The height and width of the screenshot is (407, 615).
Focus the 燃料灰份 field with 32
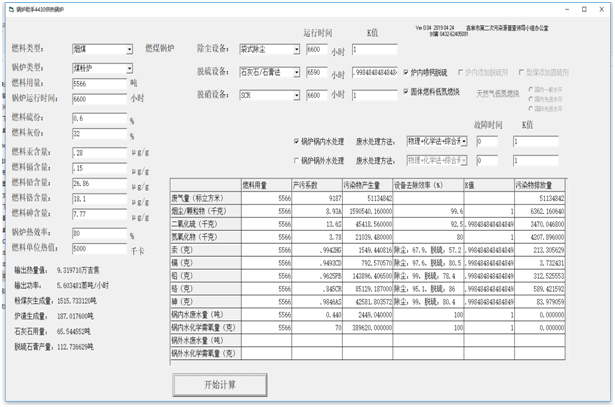coord(100,133)
